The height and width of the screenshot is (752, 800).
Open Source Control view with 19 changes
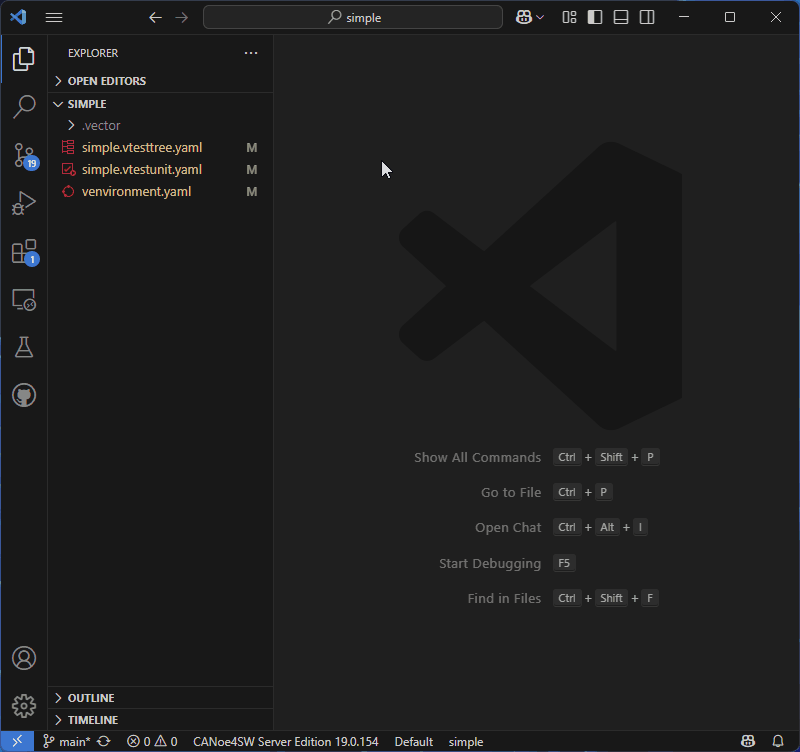(23, 155)
